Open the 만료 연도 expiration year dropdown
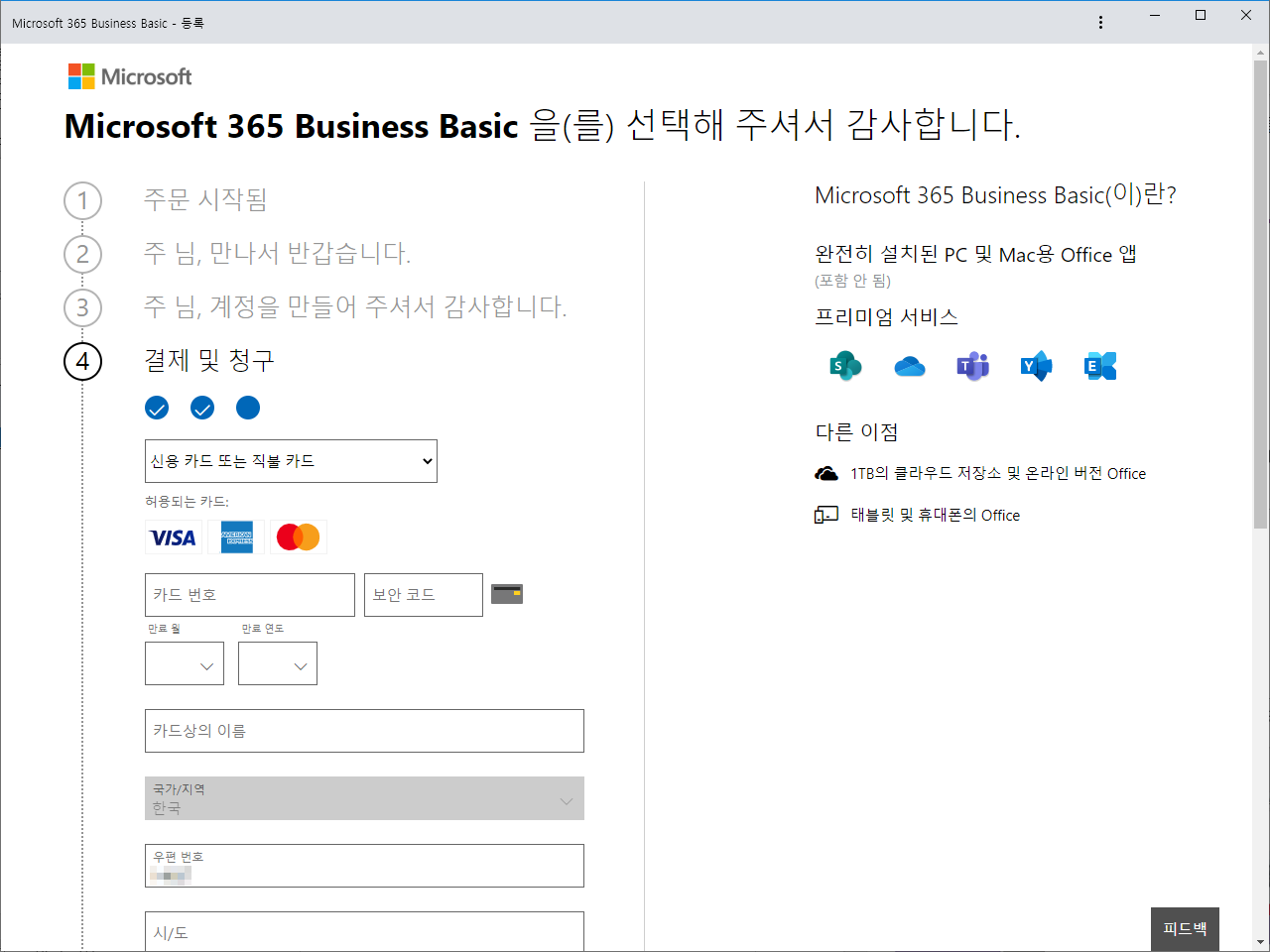Viewport: 1270px width, 952px height. (x=278, y=663)
